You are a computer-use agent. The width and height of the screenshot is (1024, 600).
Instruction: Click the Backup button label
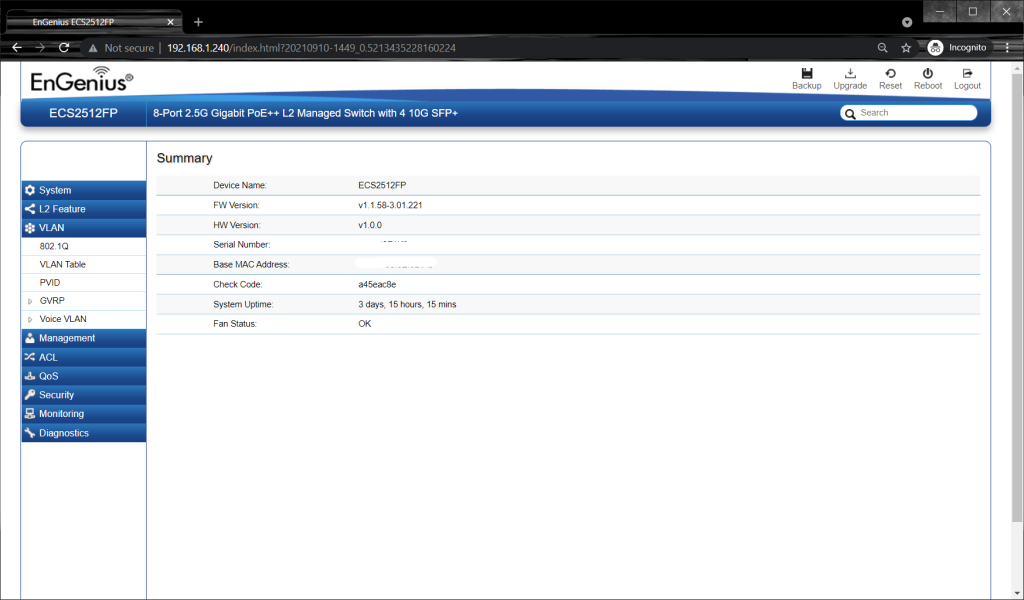pyautogui.click(x=807, y=86)
